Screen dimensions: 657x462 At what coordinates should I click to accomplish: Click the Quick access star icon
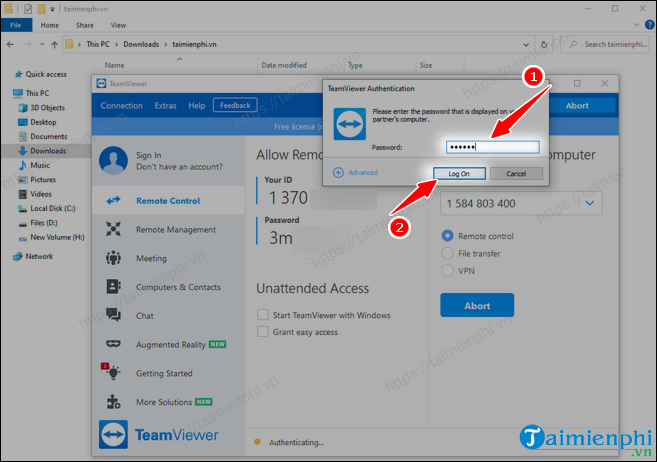pos(18,74)
